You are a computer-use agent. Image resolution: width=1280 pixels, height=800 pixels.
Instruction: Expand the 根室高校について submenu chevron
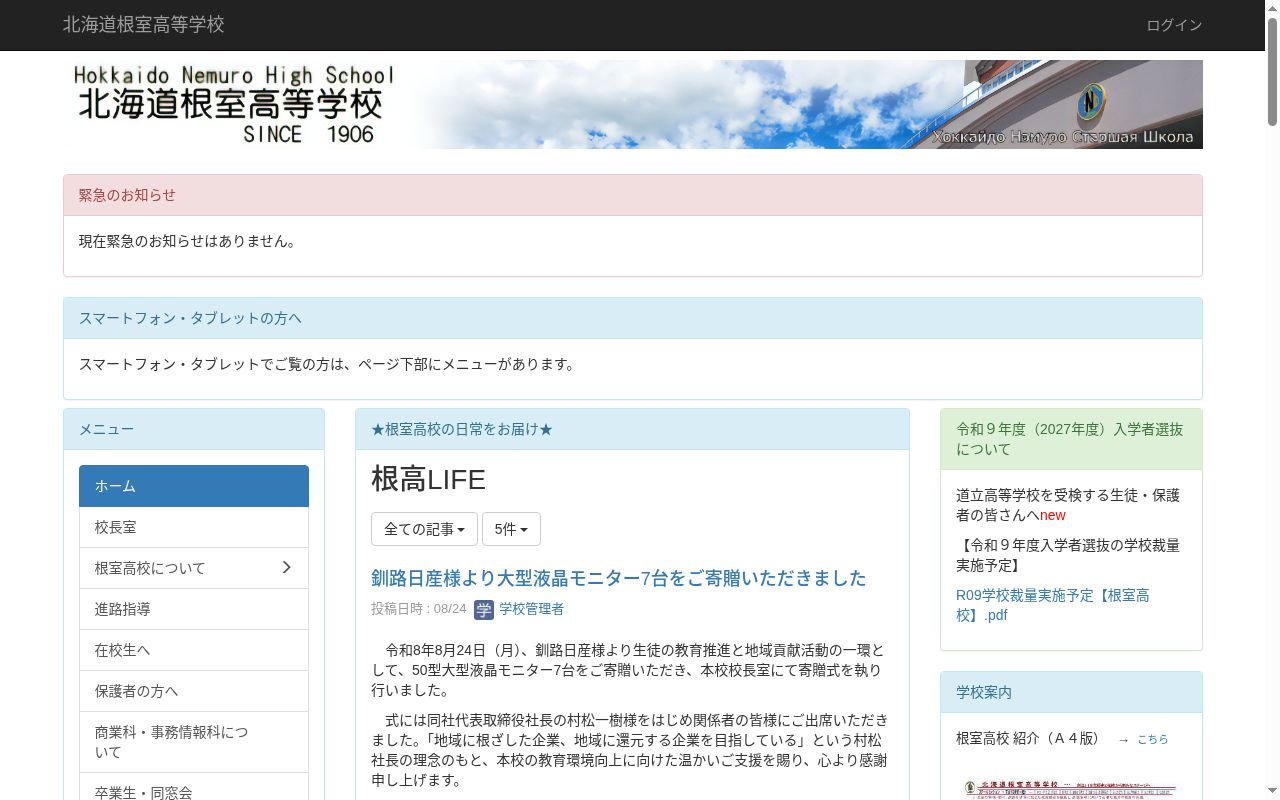286,568
